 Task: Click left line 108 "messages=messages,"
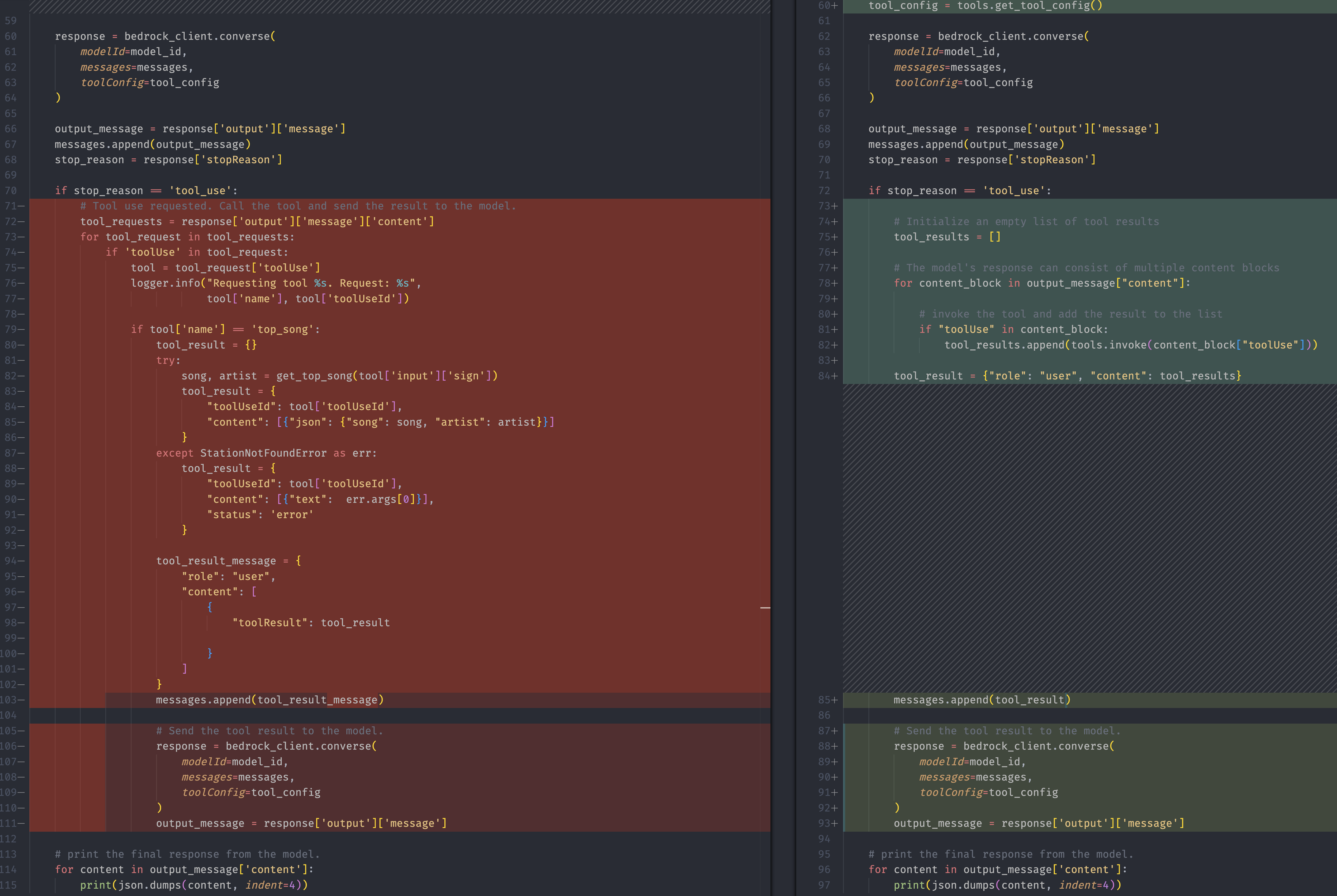(238, 777)
